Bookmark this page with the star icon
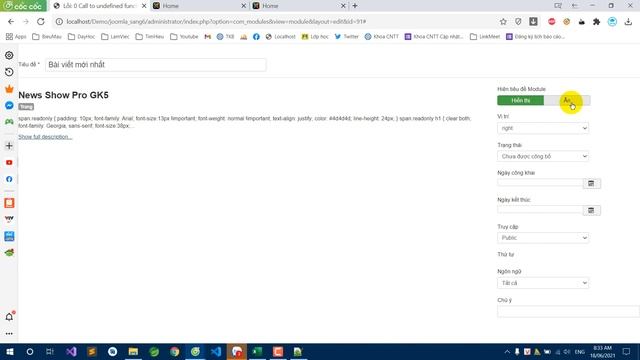Viewport: 640px width, 360px height. click(503, 22)
